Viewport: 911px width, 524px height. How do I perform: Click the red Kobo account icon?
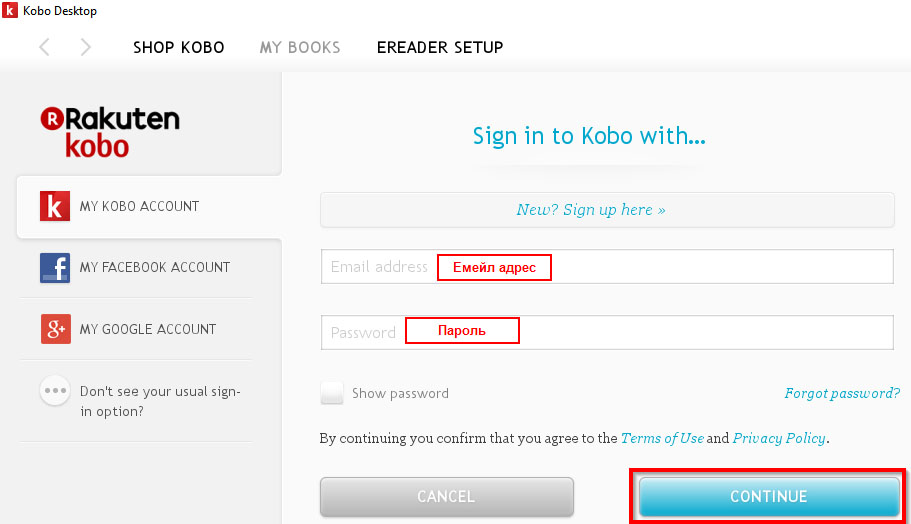click(55, 206)
